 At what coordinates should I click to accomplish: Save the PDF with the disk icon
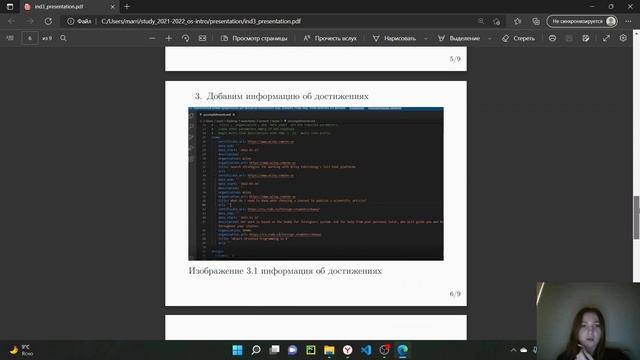tap(569, 38)
